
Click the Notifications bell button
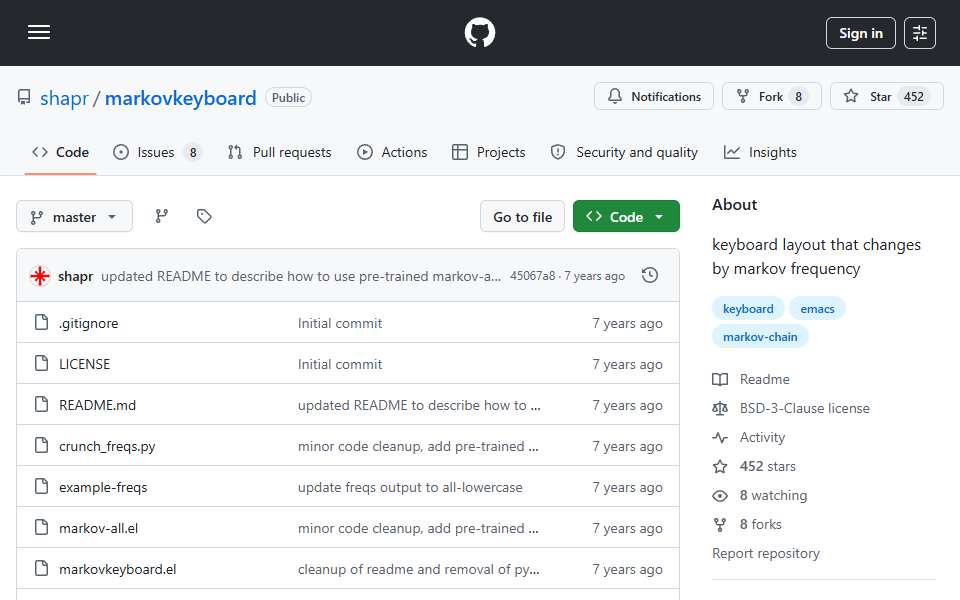click(x=653, y=97)
